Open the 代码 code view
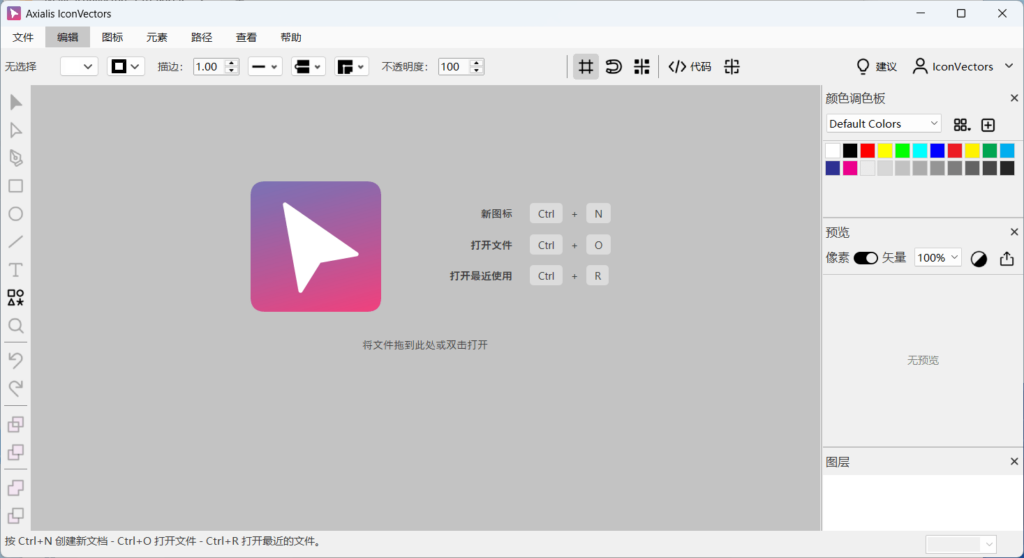1024x558 pixels. click(x=690, y=67)
